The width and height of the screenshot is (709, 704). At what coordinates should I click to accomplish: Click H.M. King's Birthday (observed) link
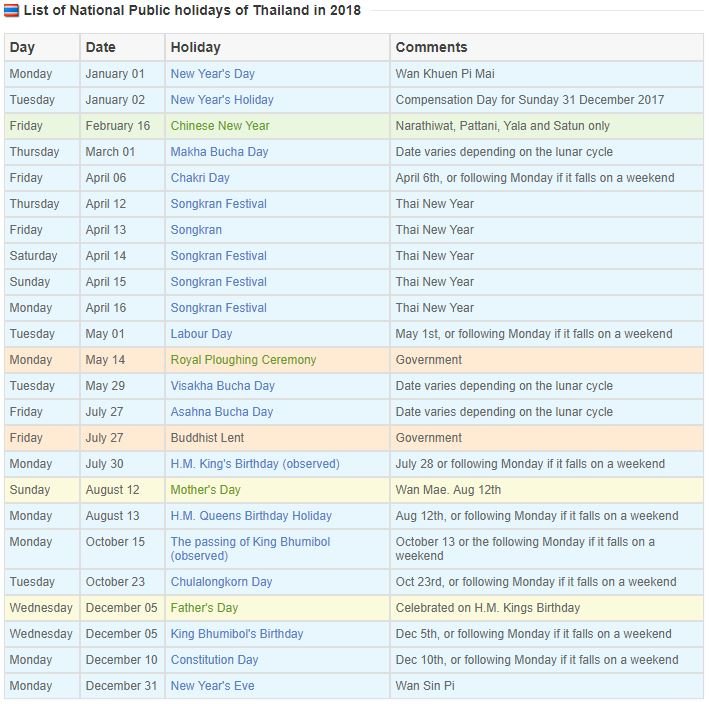coord(255,464)
